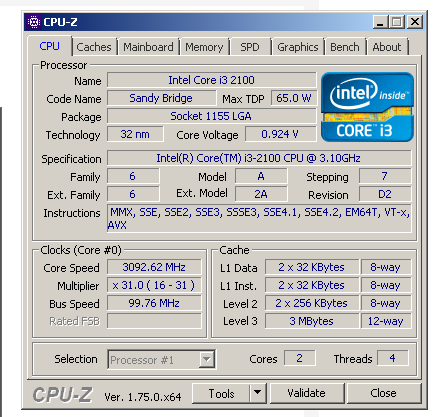
Task: Show the About tab
Action: click(387, 47)
